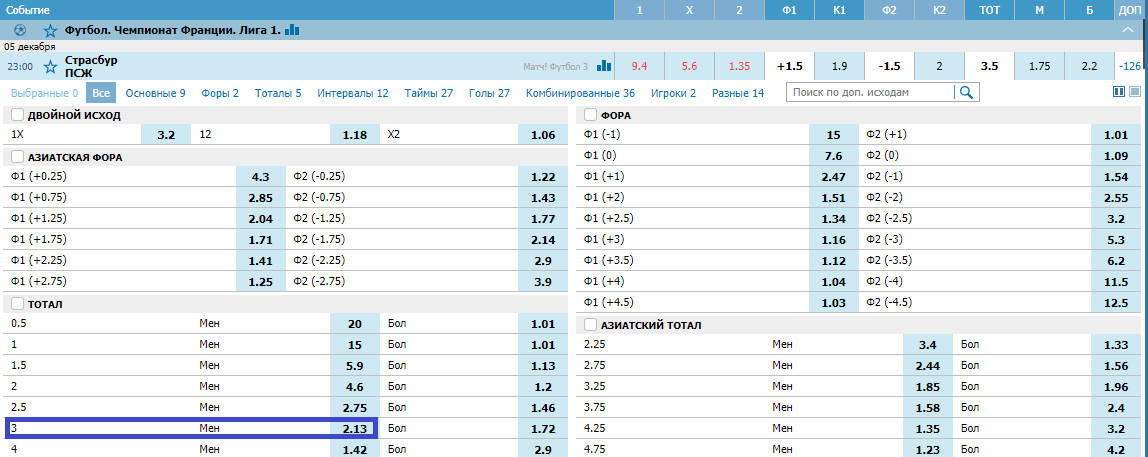Select Asian total 2.25 under odds 3.4

928,344
